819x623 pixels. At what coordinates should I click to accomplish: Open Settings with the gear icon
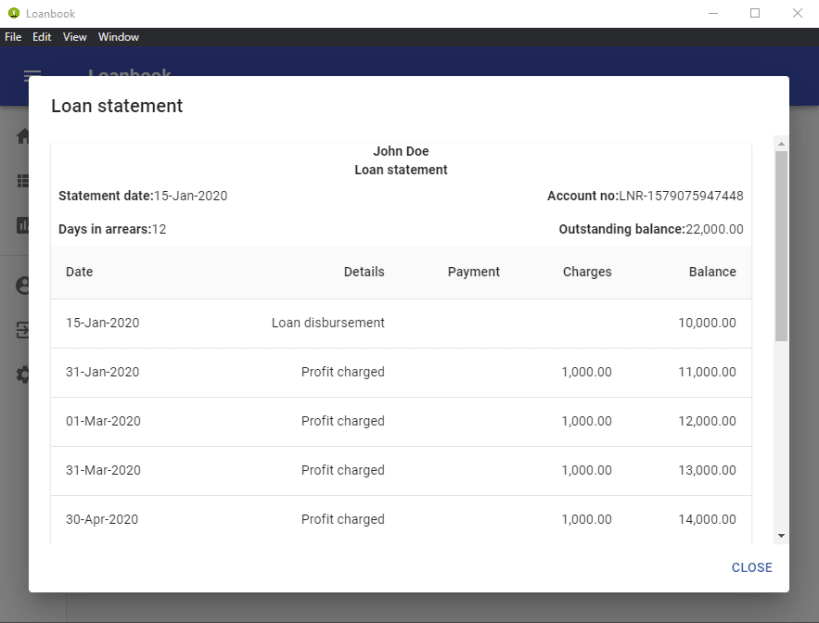[x=22, y=374]
